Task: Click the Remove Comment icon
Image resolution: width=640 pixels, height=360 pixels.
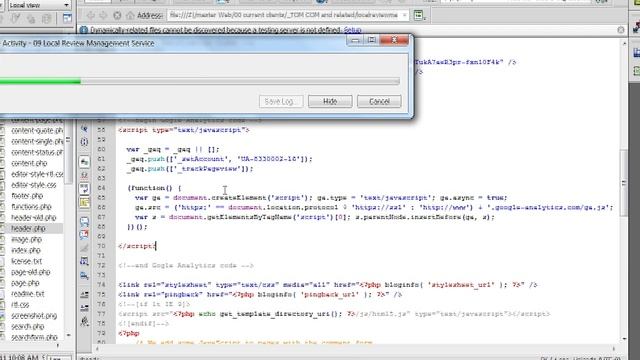Action: tap(84, 235)
